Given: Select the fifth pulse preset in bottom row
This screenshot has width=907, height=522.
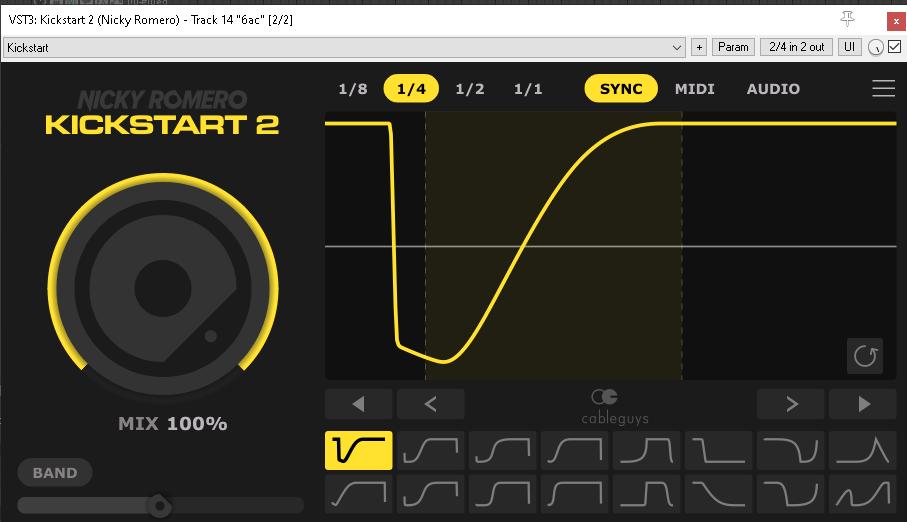Looking at the screenshot, I should pyautogui.click(x=647, y=494).
